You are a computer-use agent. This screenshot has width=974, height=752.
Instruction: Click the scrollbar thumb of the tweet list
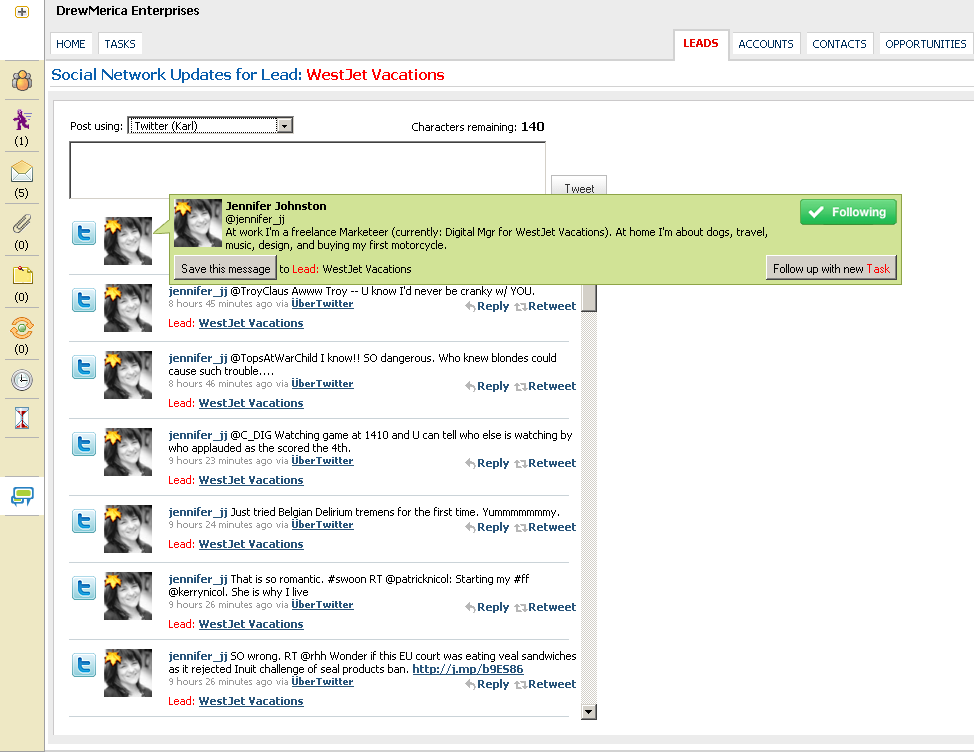click(x=589, y=298)
